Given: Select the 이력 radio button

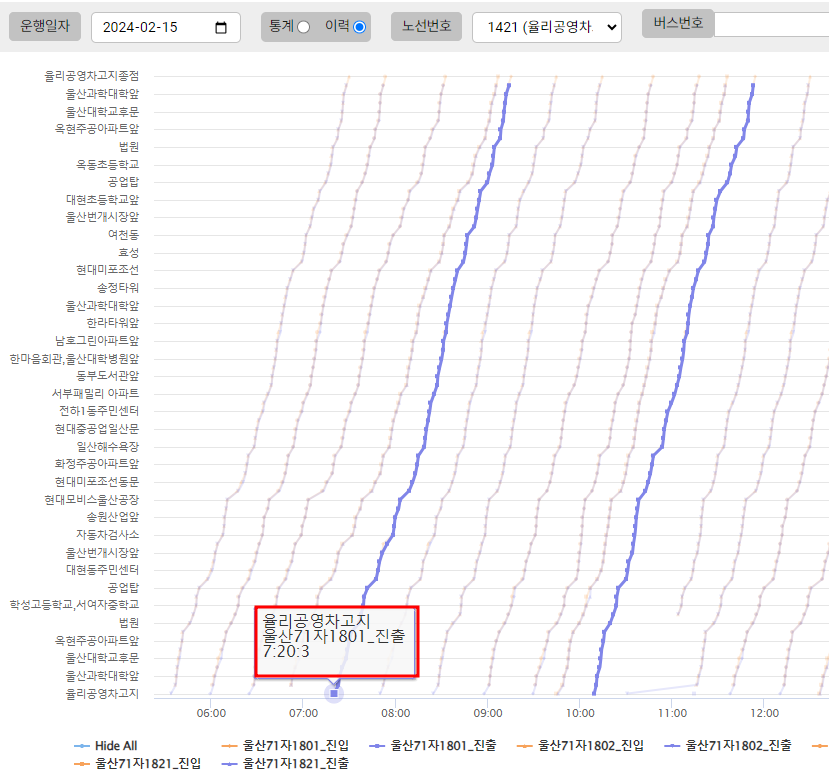Looking at the screenshot, I should point(359,27).
